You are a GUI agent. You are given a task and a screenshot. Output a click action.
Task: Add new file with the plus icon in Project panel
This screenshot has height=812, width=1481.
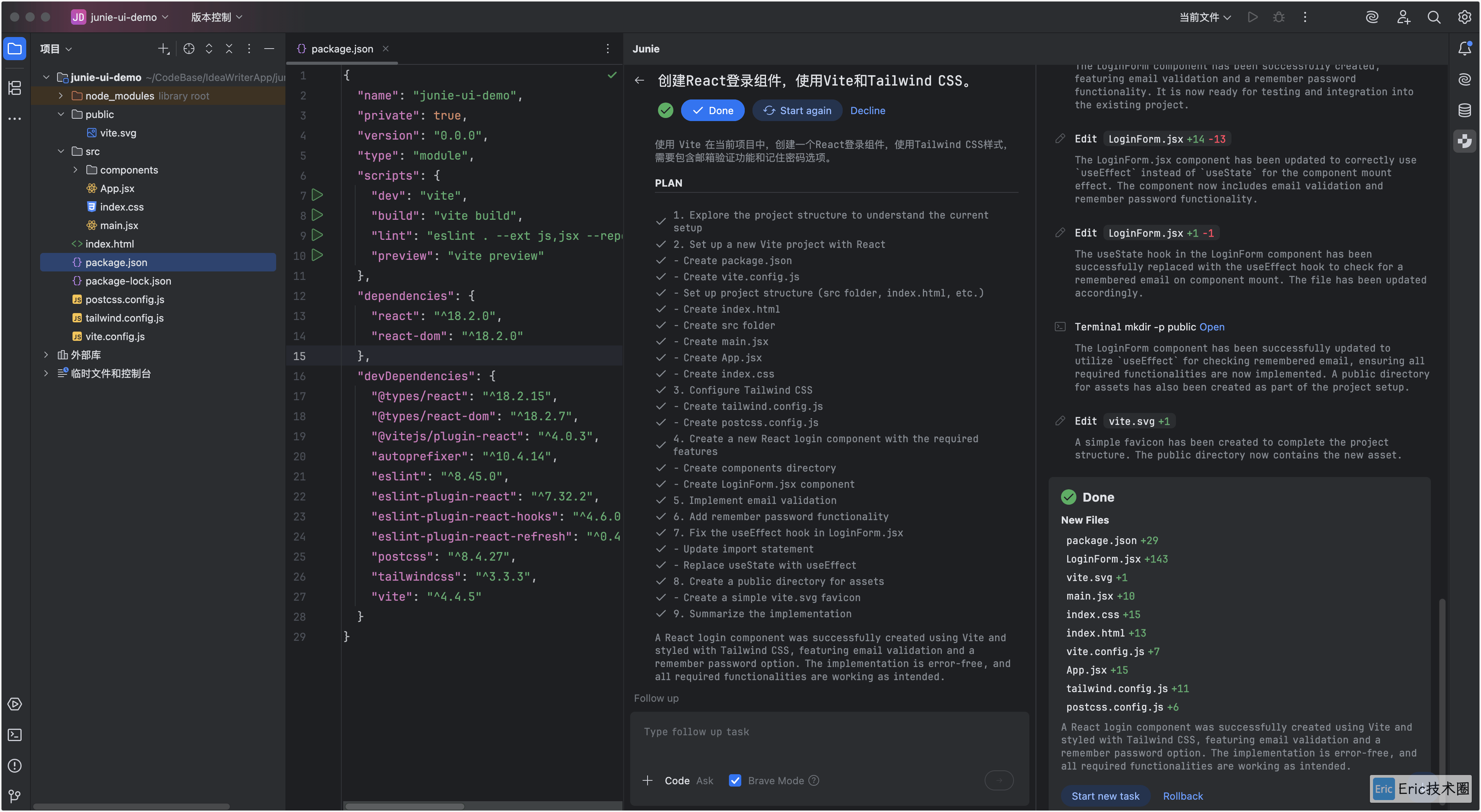coord(164,49)
